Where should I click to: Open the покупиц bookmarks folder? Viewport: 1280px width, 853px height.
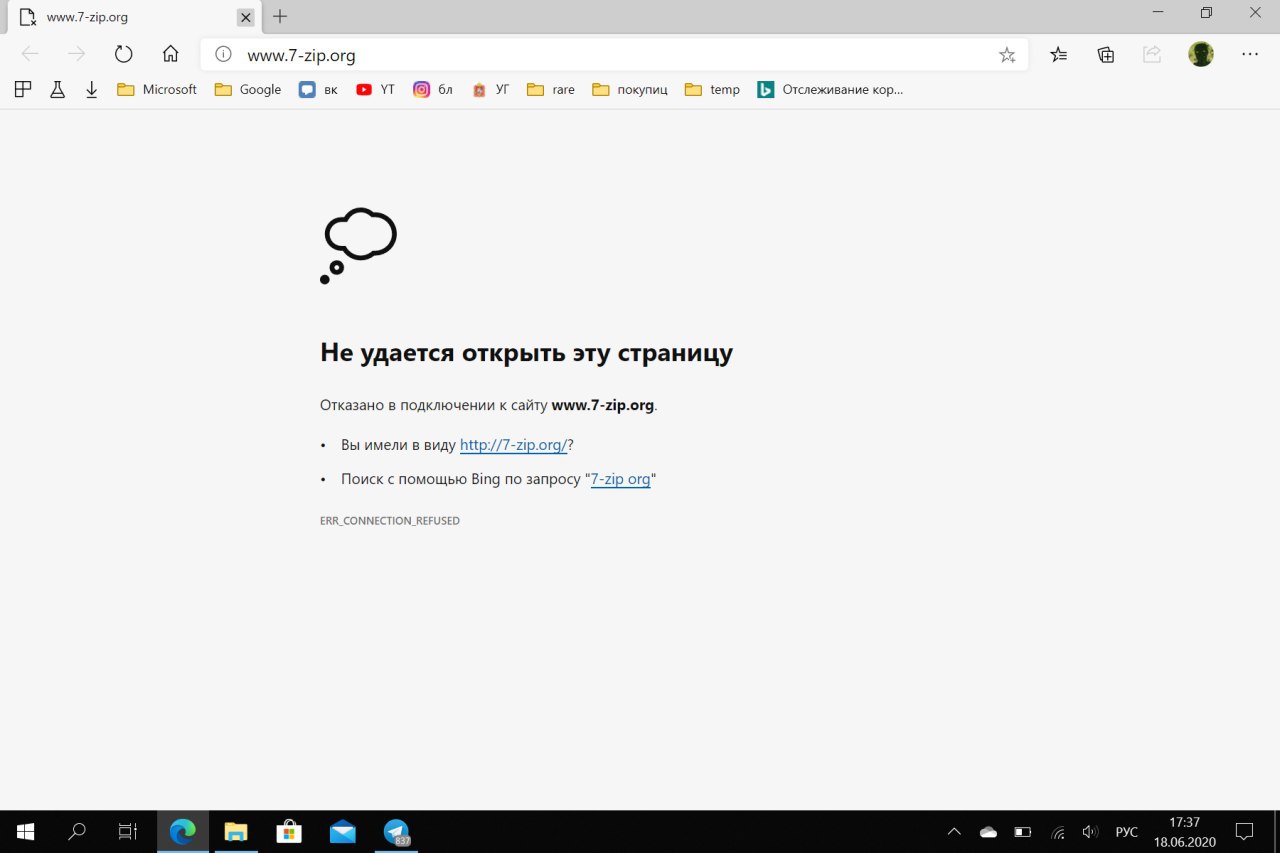pyautogui.click(x=630, y=89)
